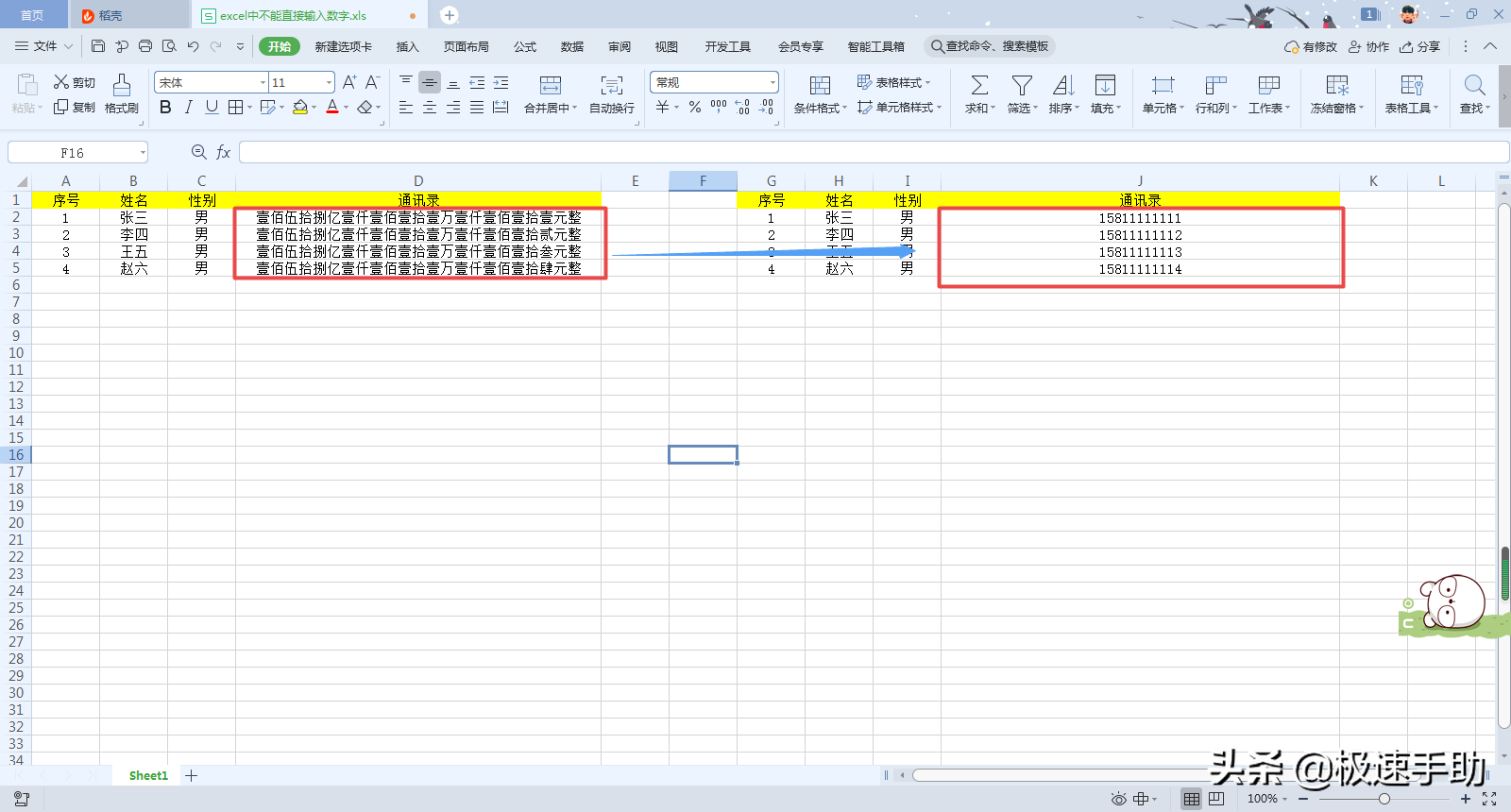Click the search commands box 查找命令
Image resolution: width=1511 pixels, height=812 pixels.
990,46
